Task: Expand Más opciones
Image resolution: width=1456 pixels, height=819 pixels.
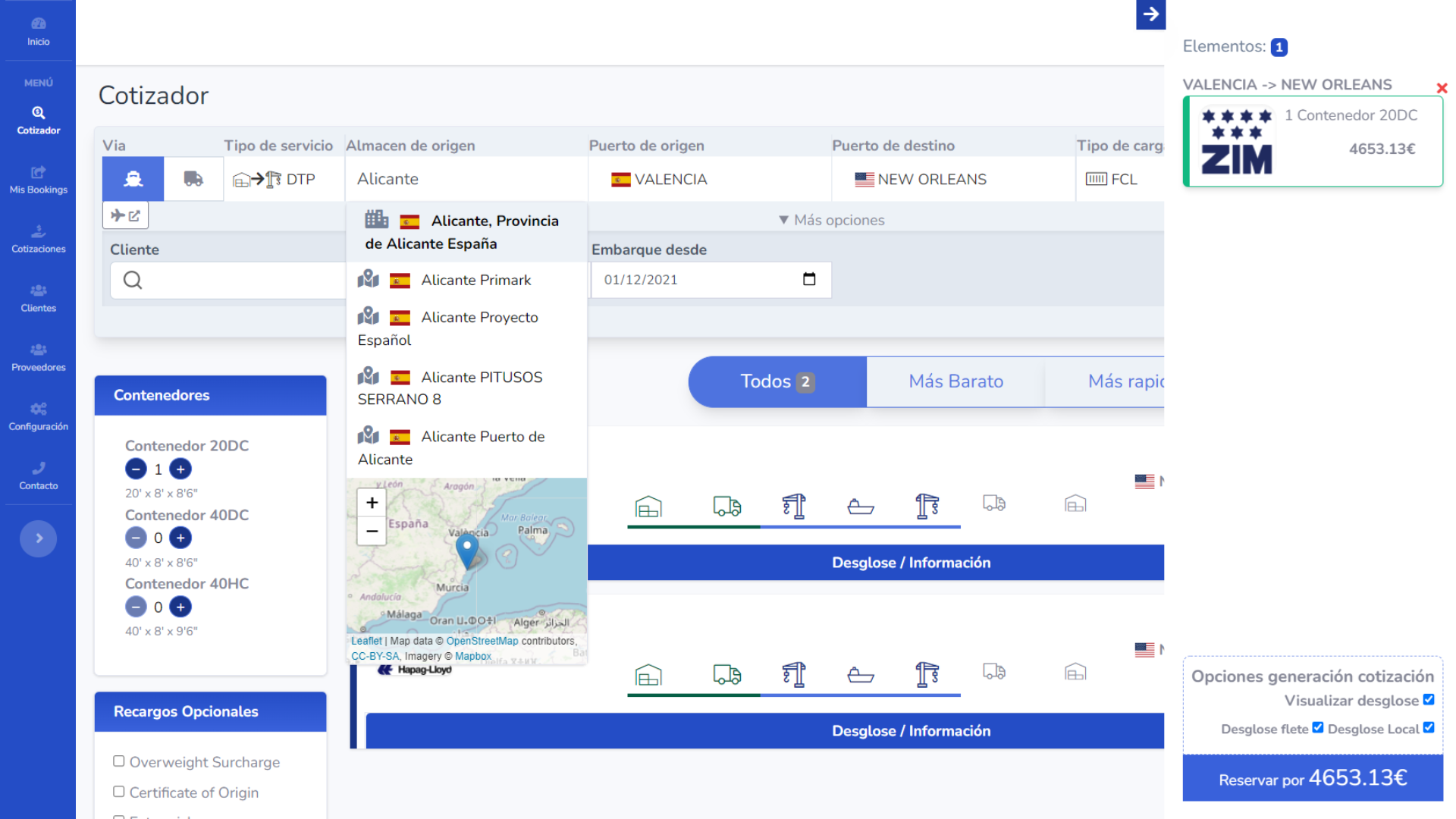Action: click(832, 220)
